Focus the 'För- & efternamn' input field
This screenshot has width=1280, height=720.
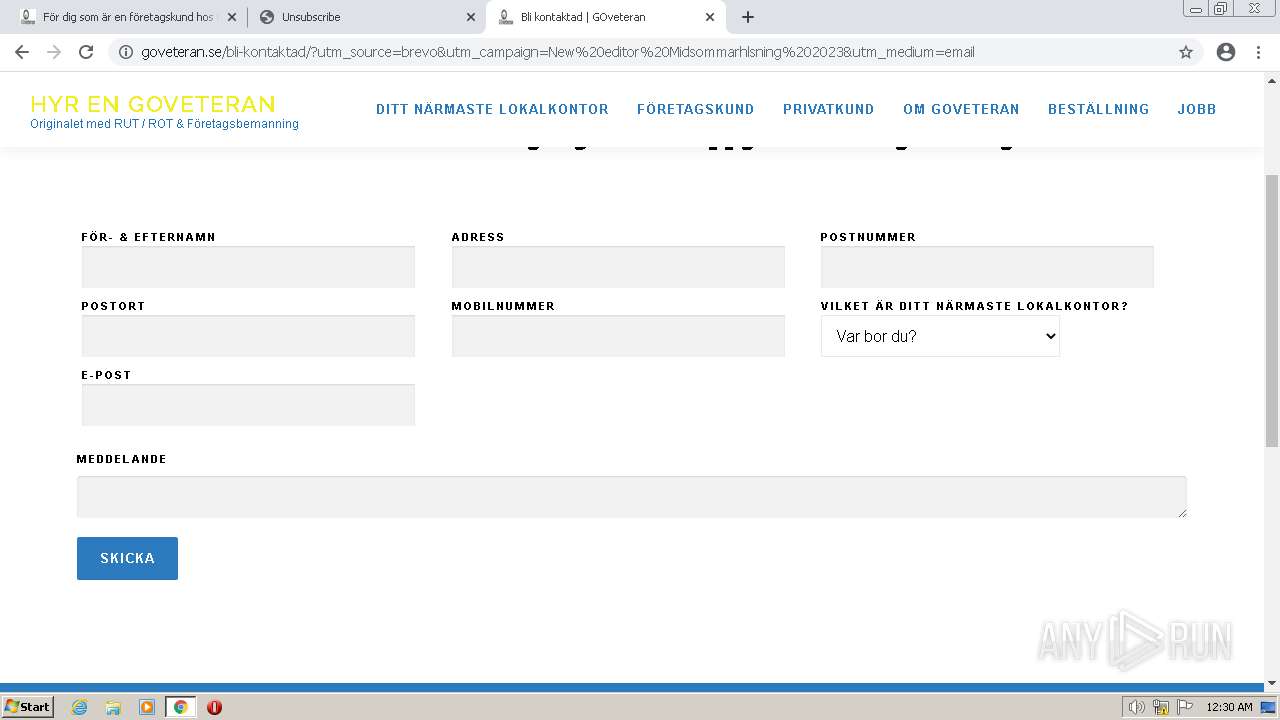[x=248, y=267]
